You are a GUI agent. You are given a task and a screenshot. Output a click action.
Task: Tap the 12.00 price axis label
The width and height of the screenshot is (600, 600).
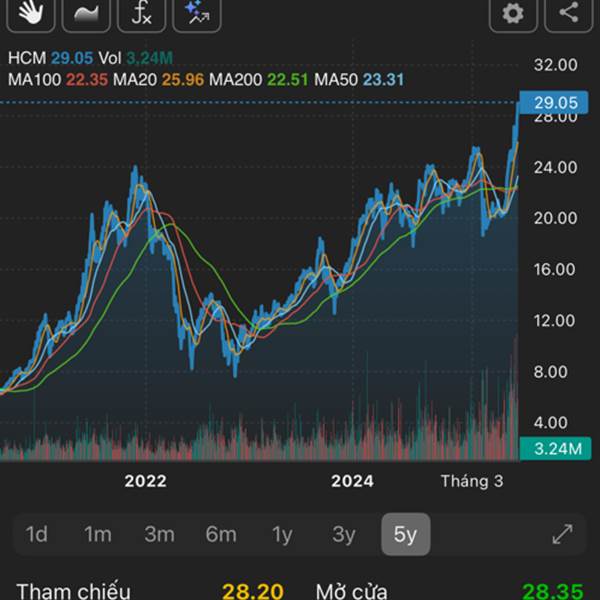pos(554,320)
